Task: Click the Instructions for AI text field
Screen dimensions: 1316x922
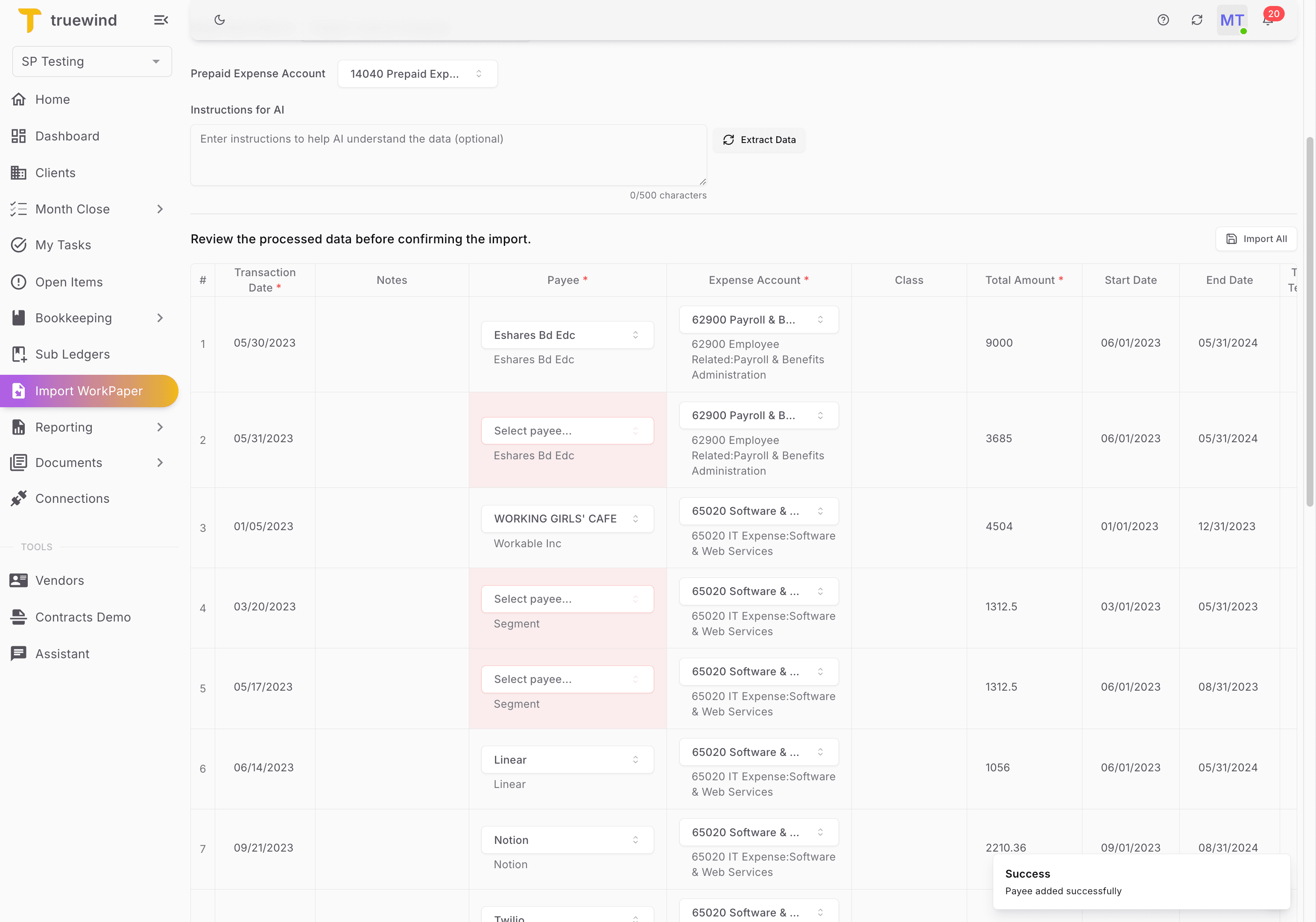Action: point(448,155)
